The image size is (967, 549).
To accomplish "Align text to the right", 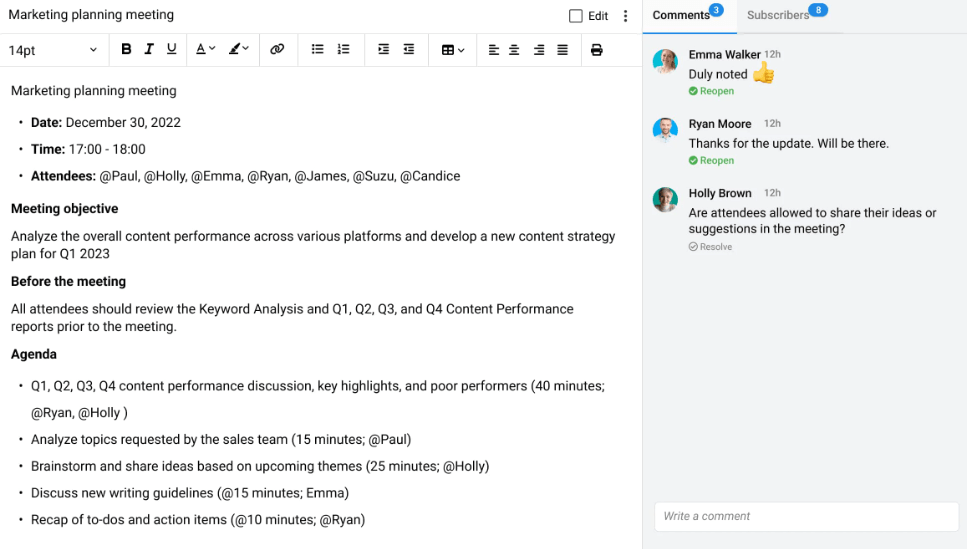I will 539,50.
